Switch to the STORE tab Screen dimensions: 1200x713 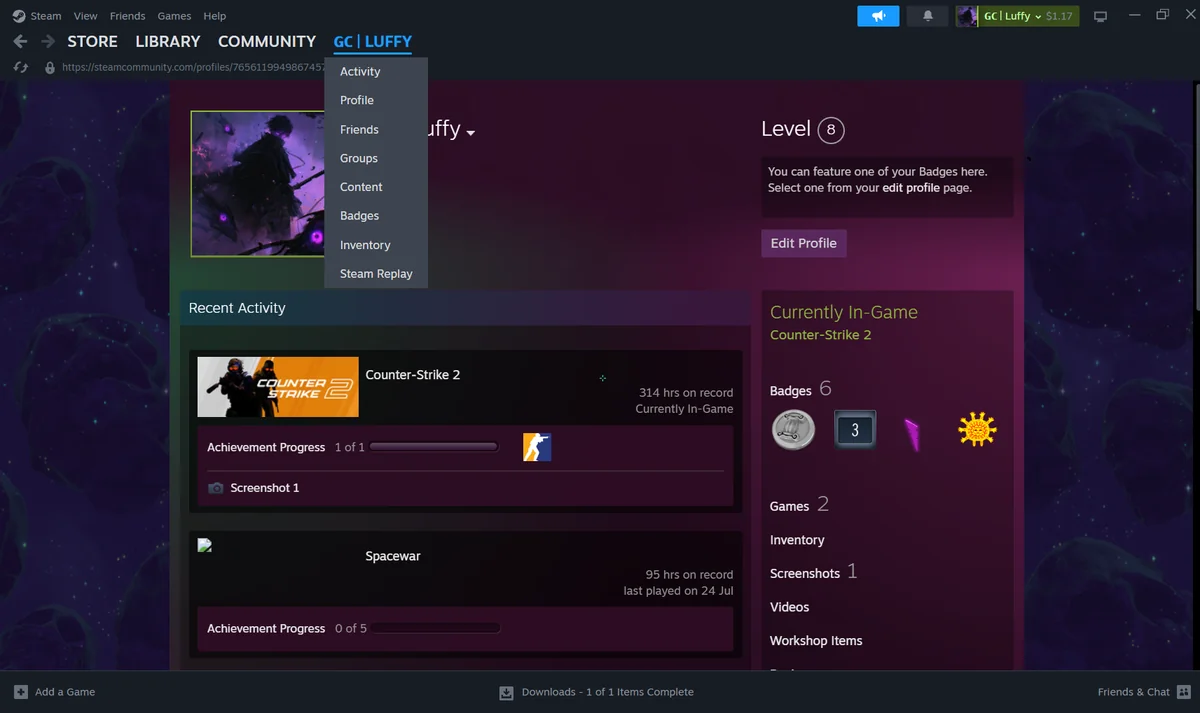pyautogui.click(x=92, y=42)
